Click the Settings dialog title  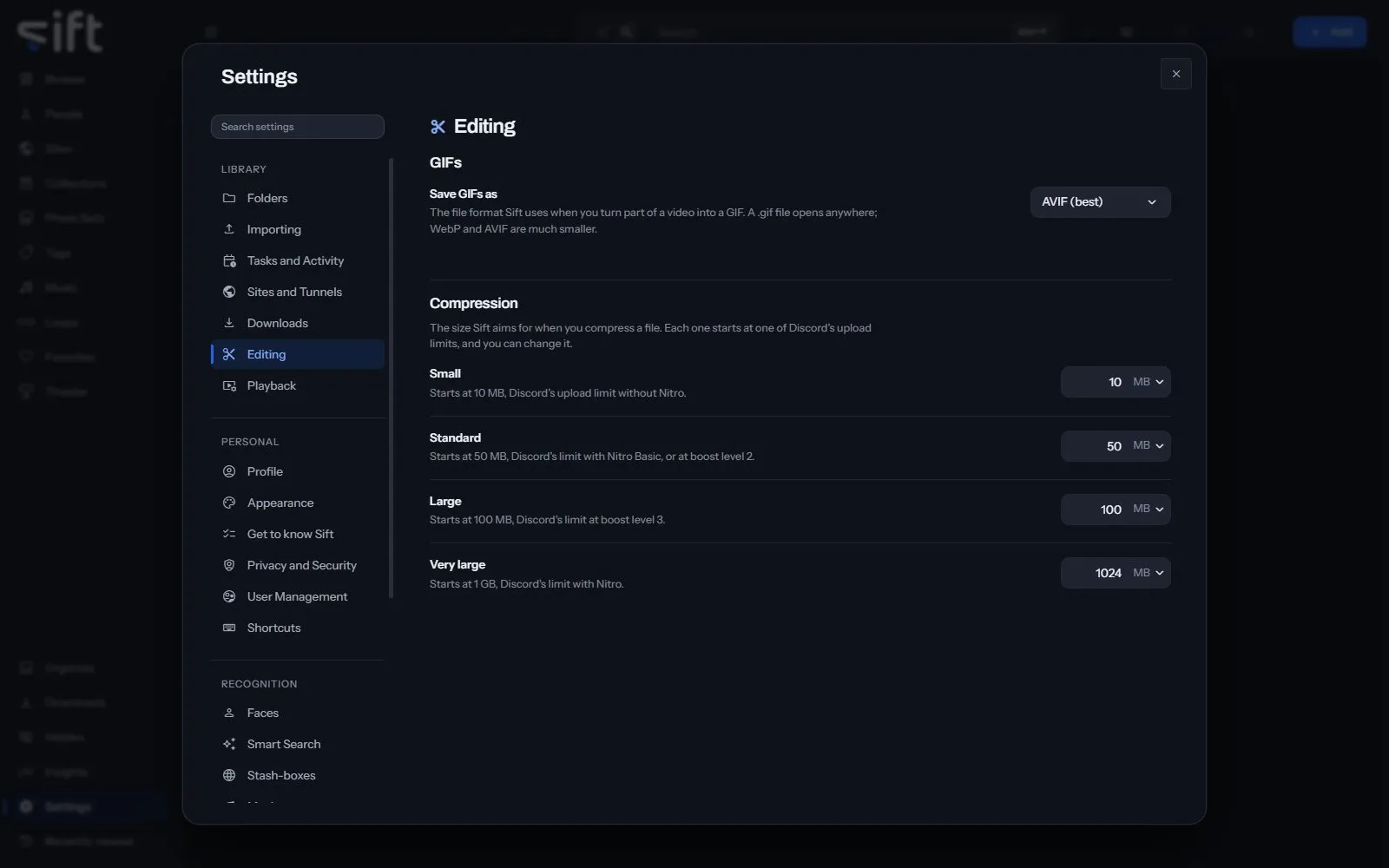pos(260,76)
